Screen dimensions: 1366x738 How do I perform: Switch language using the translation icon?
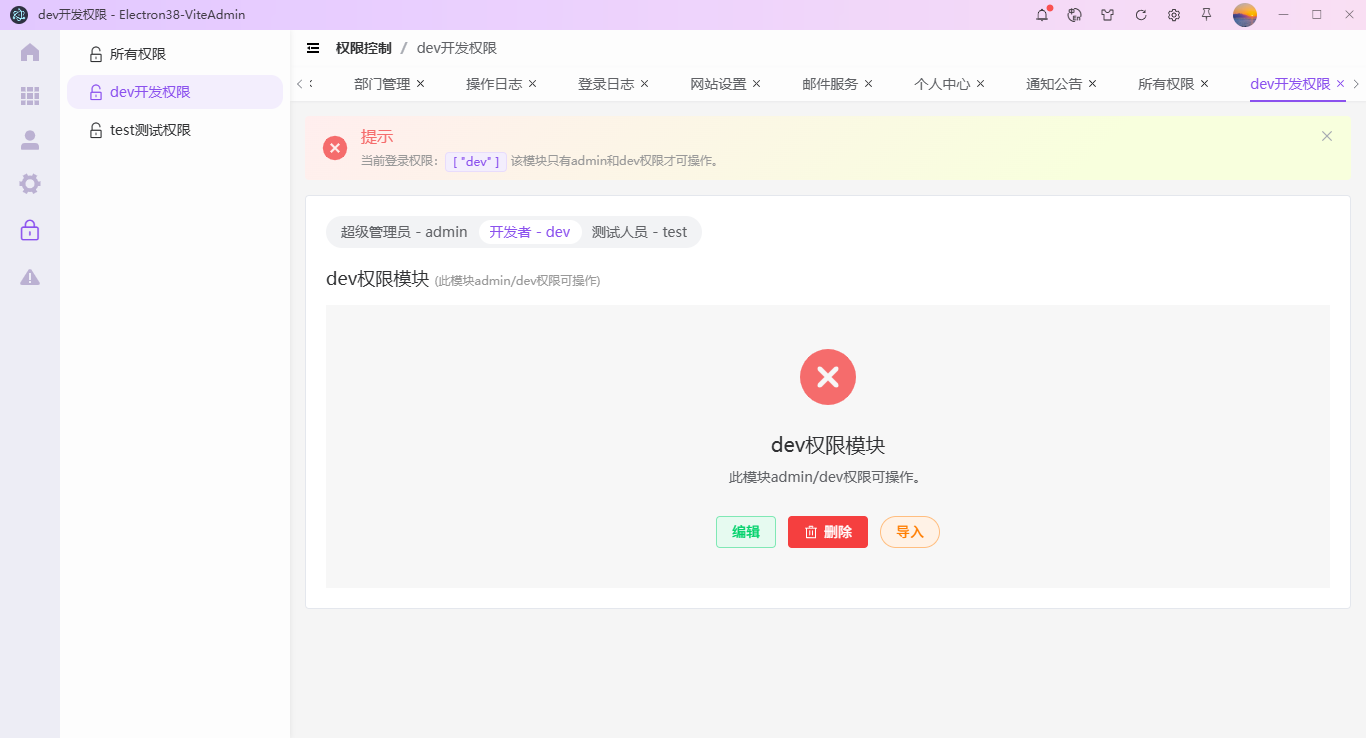tap(1074, 15)
